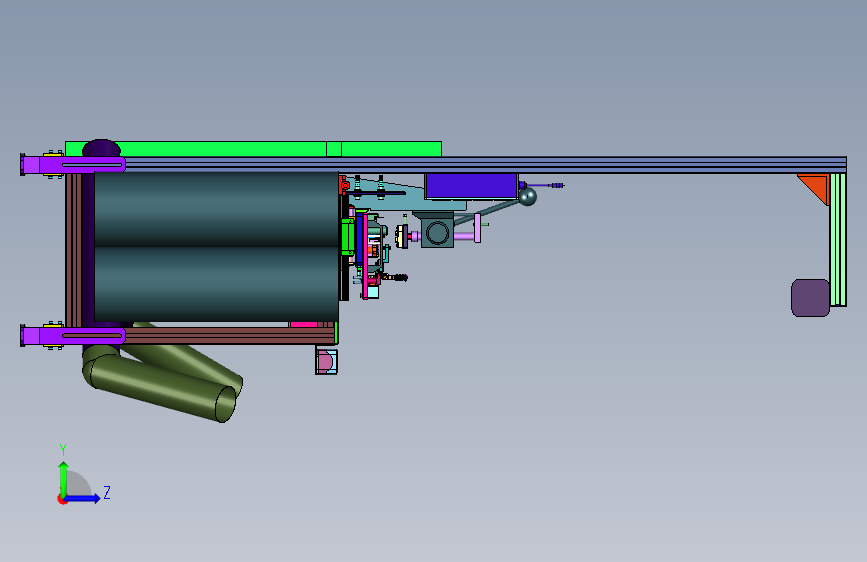Viewport: 867px width, 562px height.
Task: Click the red X axis dot at triad origin
Action: click(x=61, y=499)
